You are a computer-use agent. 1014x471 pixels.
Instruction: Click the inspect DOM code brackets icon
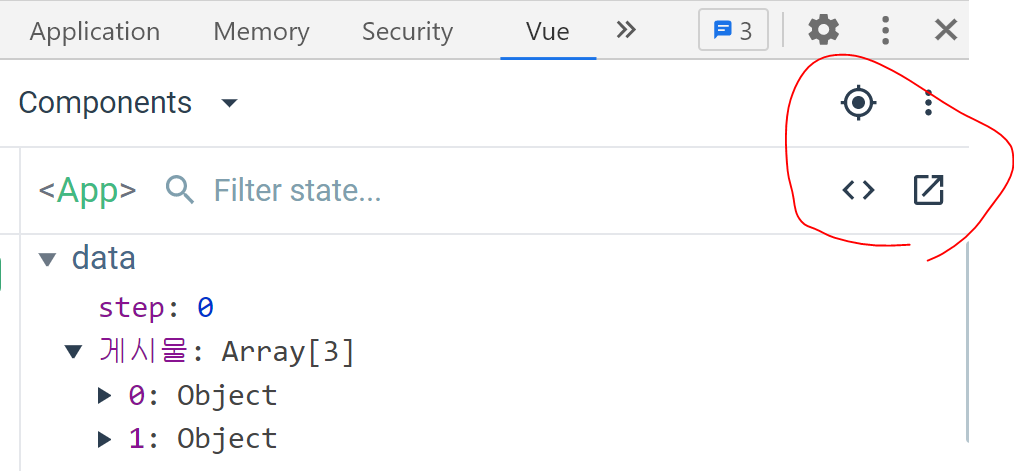pyautogui.click(x=858, y=190)
